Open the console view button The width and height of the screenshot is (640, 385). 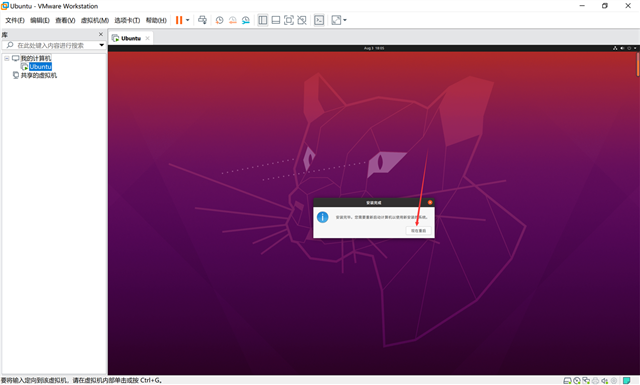tap(319, 20)
